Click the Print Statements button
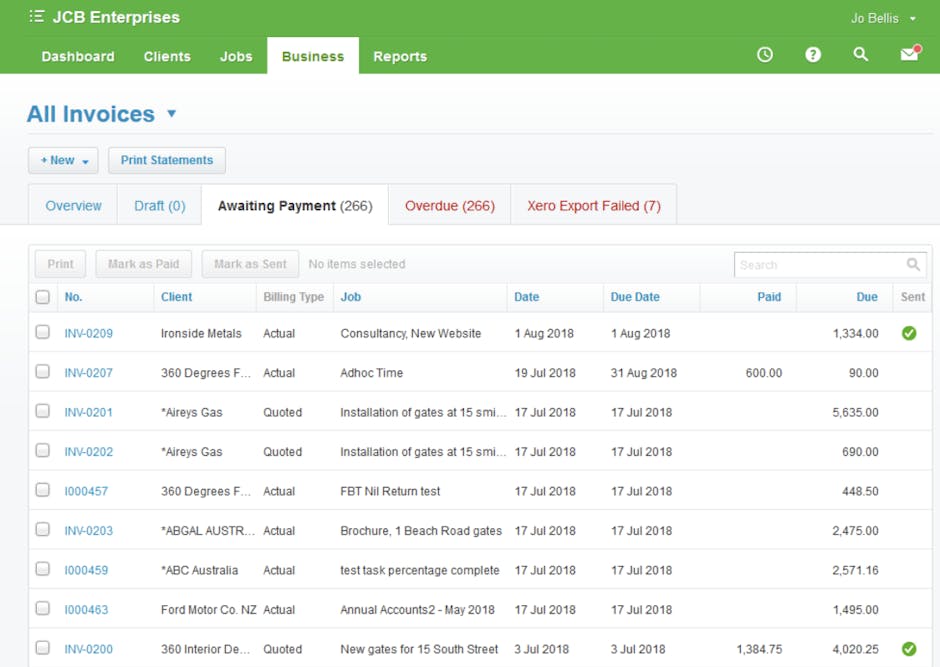The image size is (940, 667). [167, 160]
